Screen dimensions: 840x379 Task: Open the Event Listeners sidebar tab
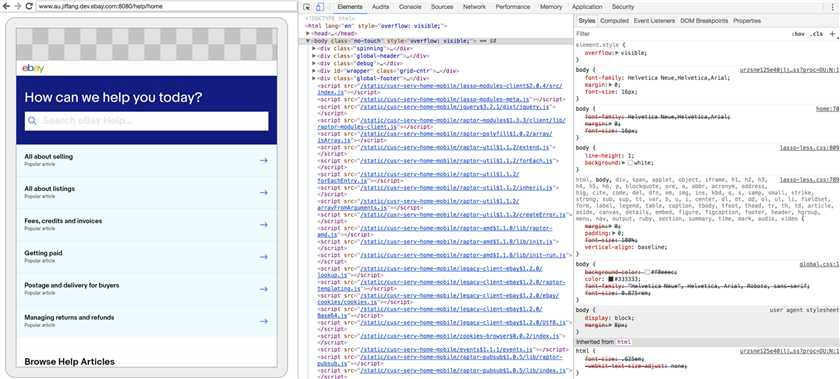(654, 21)
